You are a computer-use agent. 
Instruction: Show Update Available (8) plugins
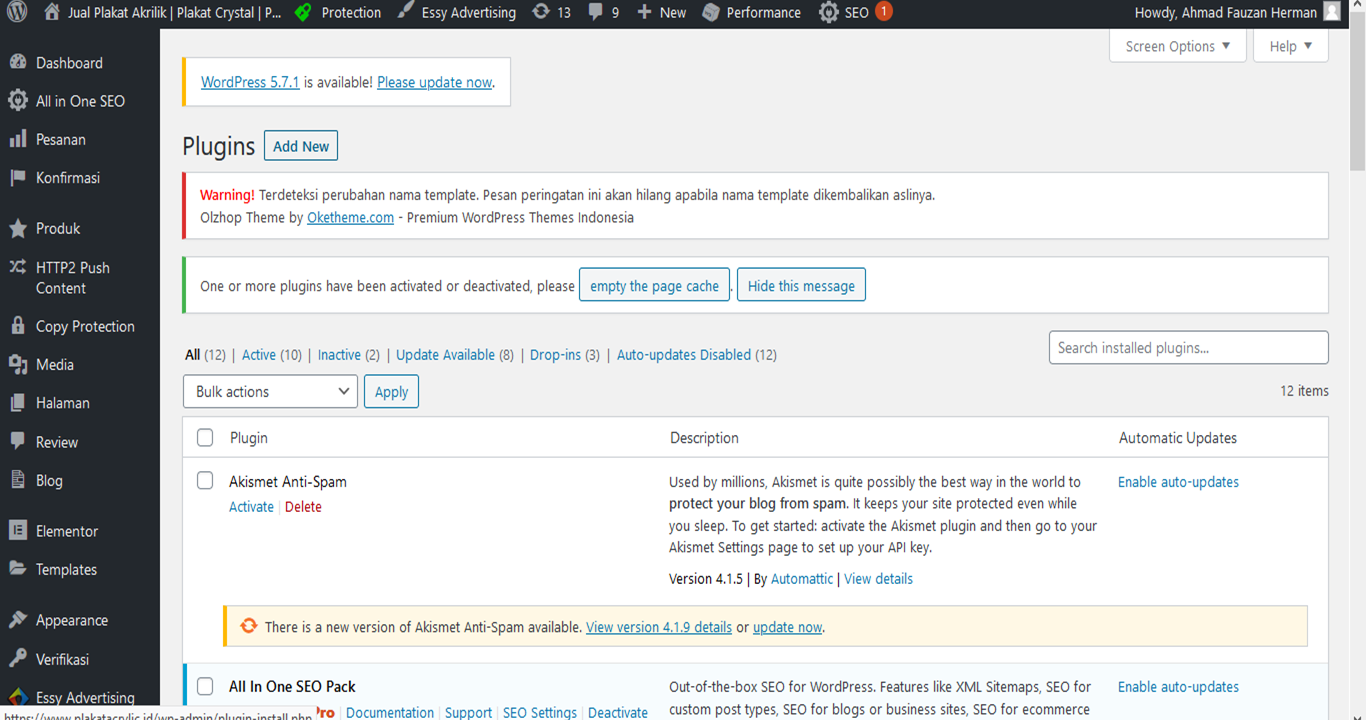(x=455, y=355)
